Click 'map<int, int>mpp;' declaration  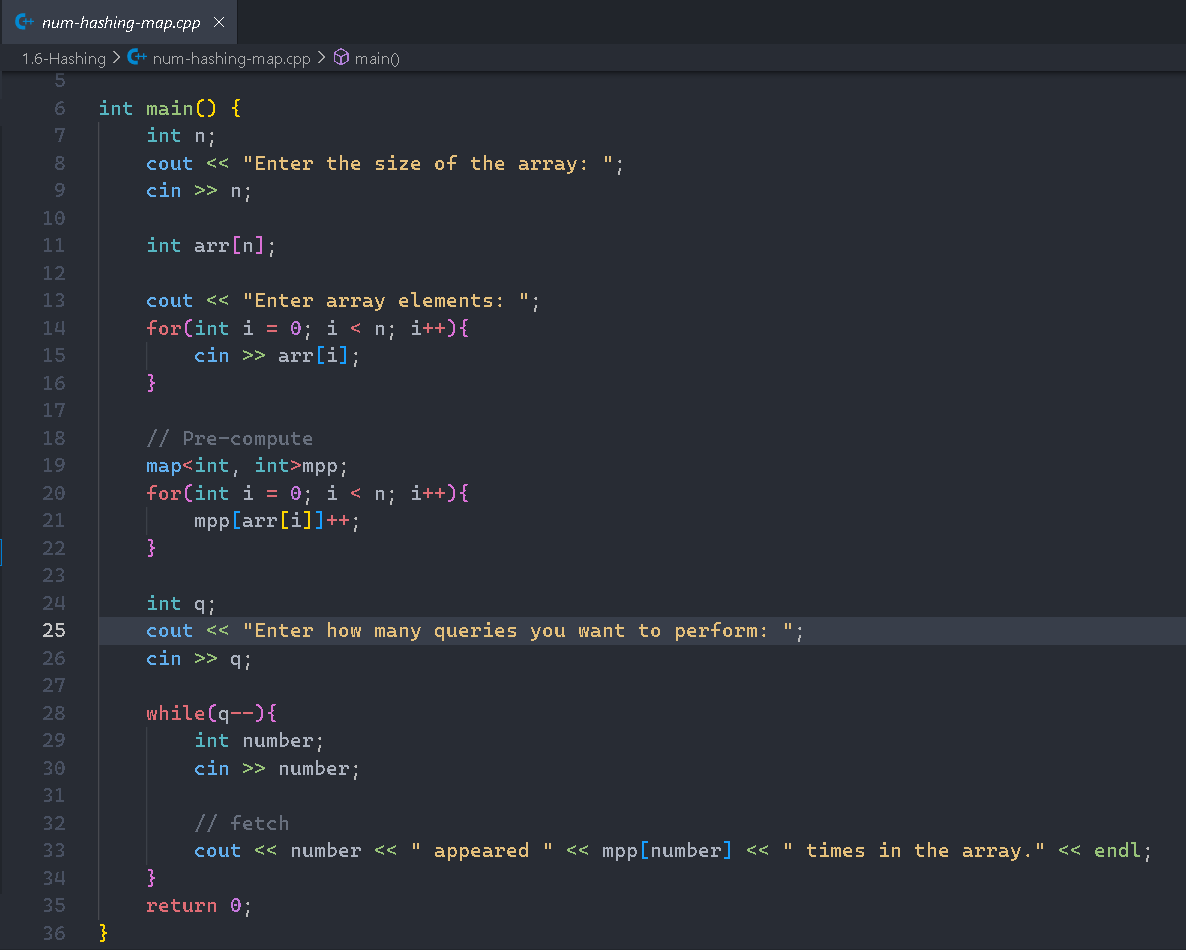[x=247, y=465]
